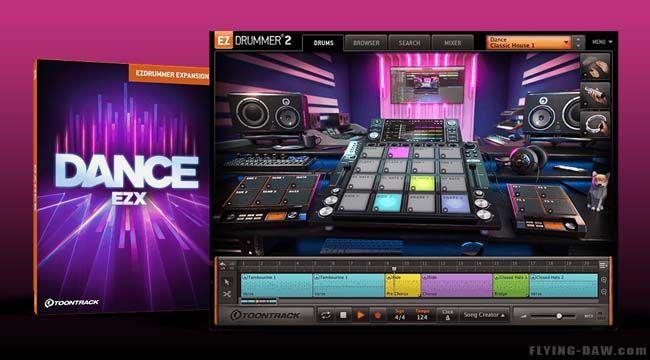Image resolution: width=650 pixels, height=360 pixels.
Task: Click the shaker percussion thumbnail
Action: [x=595, y=95]
